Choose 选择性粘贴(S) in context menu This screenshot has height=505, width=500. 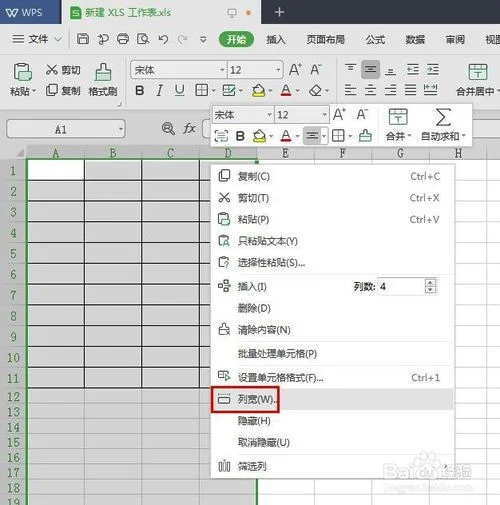(332, 262)
